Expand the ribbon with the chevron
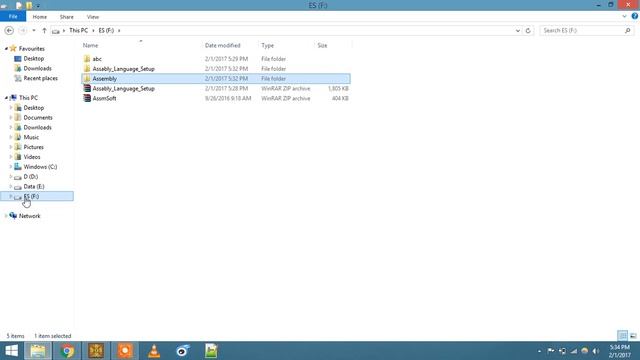 pyautogui.click(x=624, y=16)
